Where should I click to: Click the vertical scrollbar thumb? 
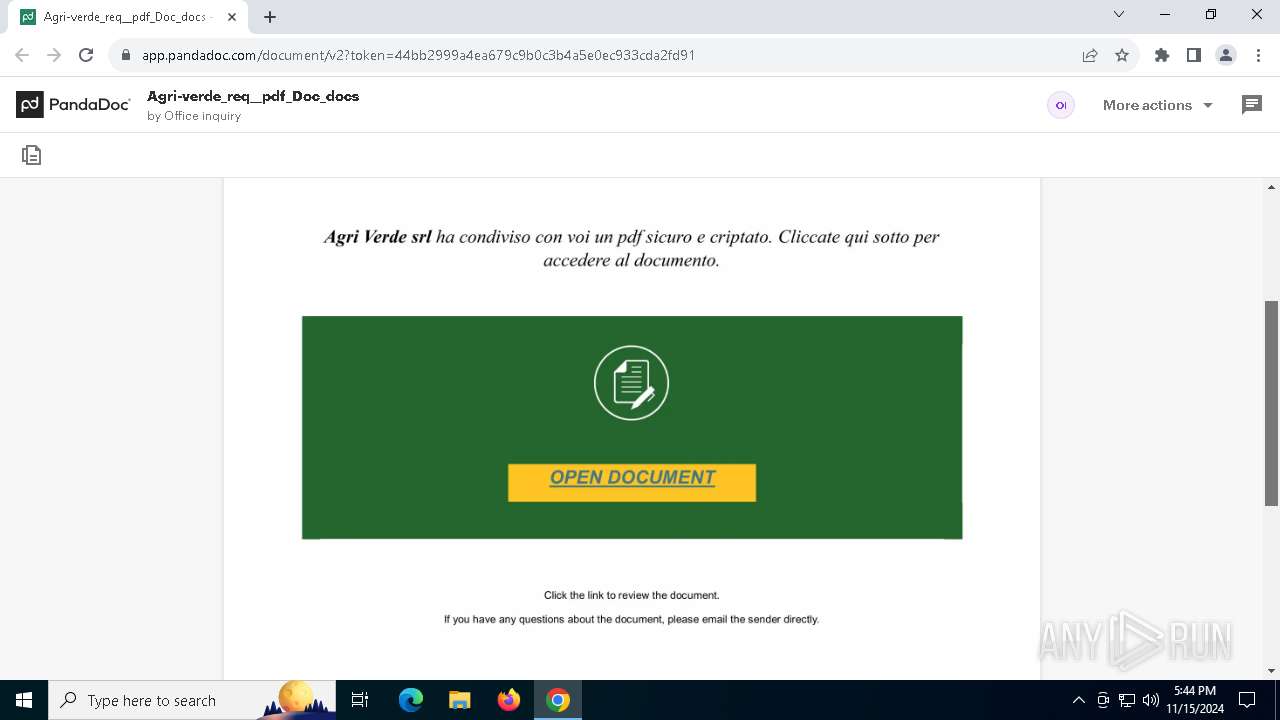(1272, 403)
